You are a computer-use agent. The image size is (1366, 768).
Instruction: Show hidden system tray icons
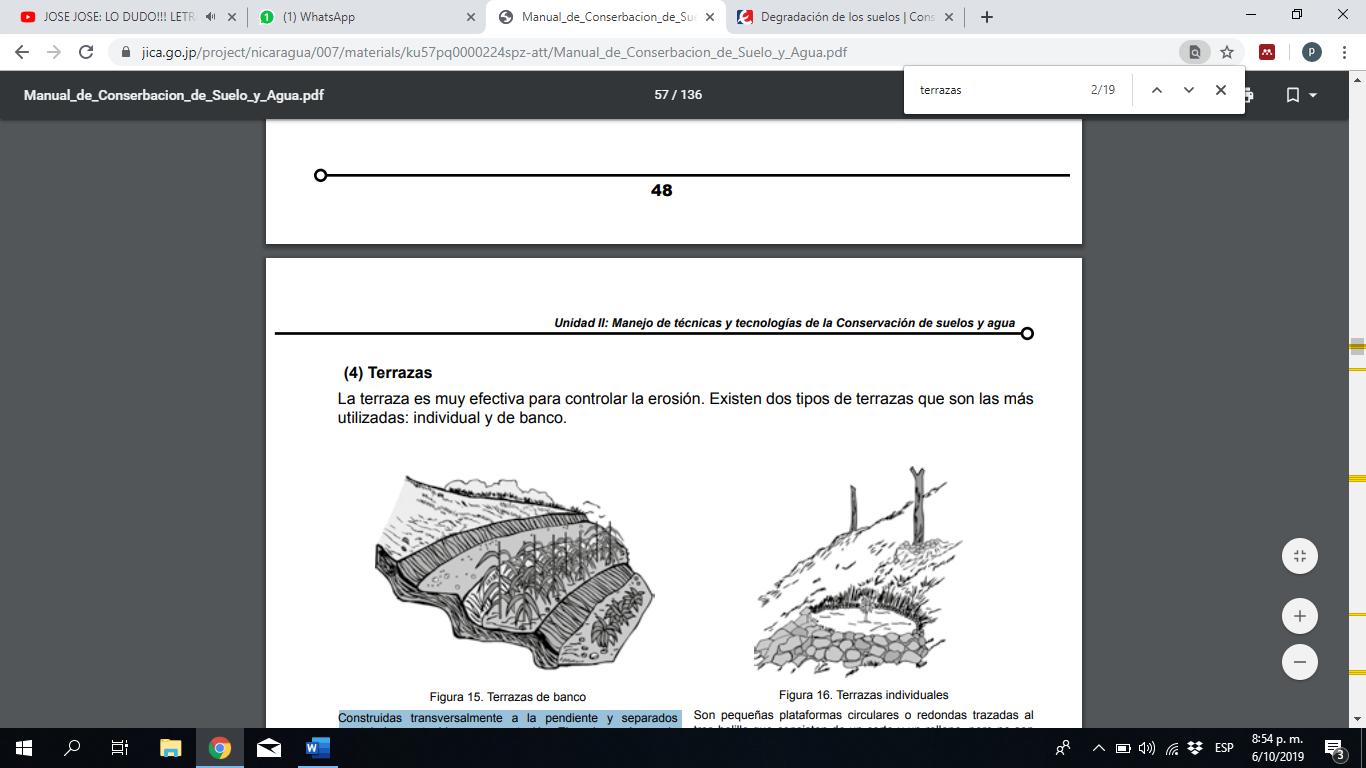tap(1098, 748)
